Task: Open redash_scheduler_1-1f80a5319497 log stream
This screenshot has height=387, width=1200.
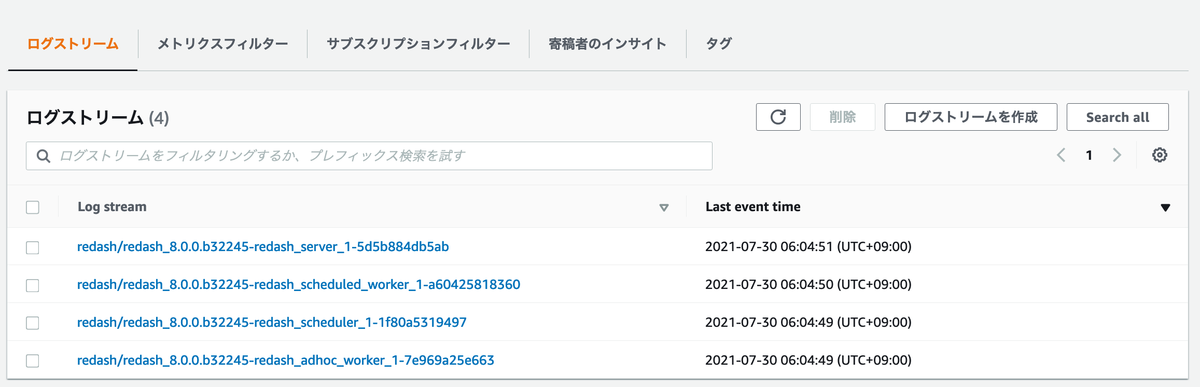Action: (272, 322)
